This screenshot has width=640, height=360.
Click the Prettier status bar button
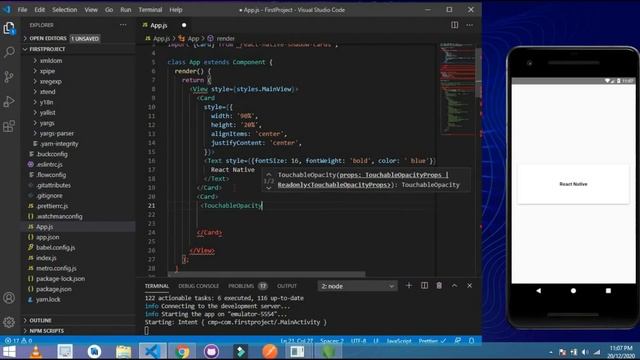coord(432,340)
